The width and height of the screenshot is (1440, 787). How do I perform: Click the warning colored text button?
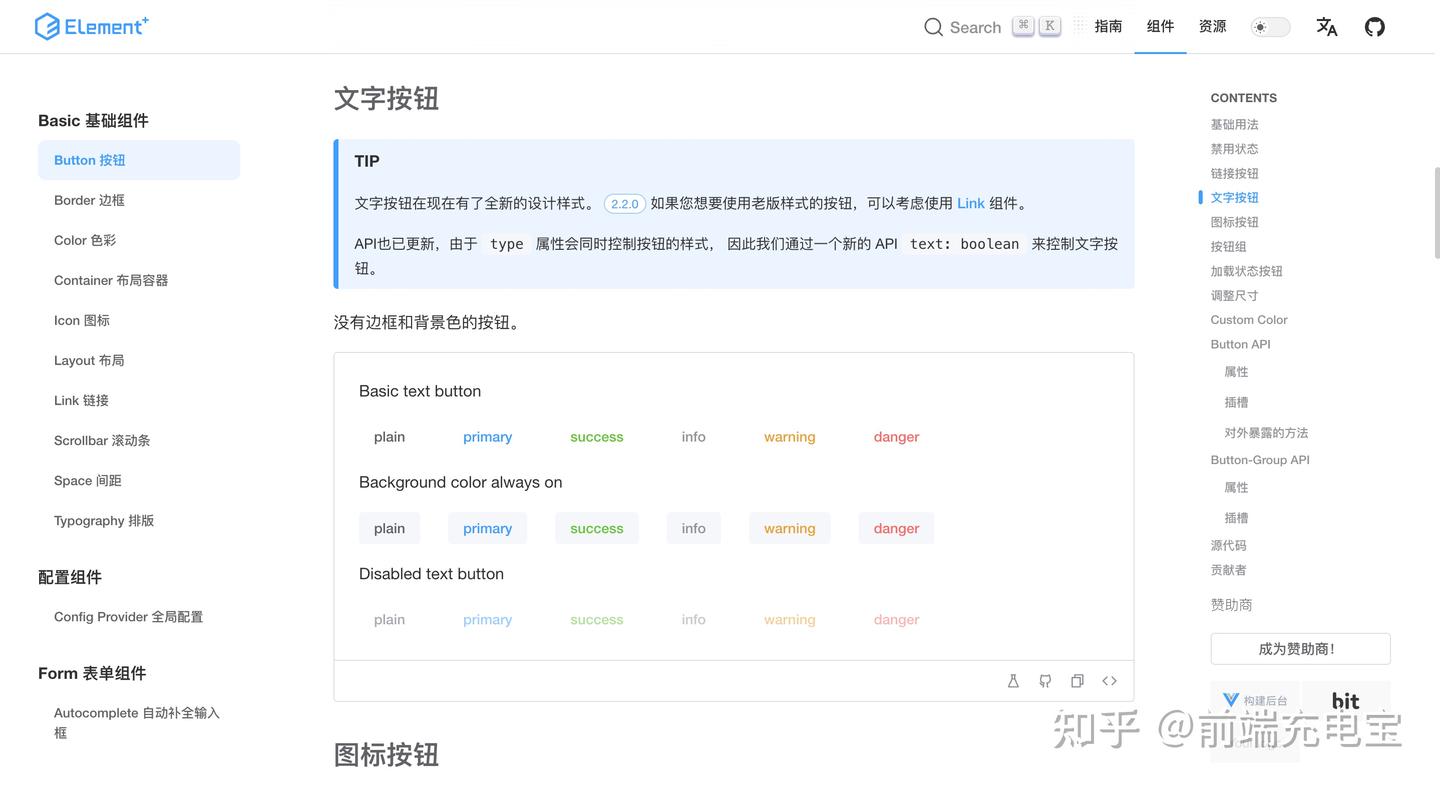click(789, 436)
